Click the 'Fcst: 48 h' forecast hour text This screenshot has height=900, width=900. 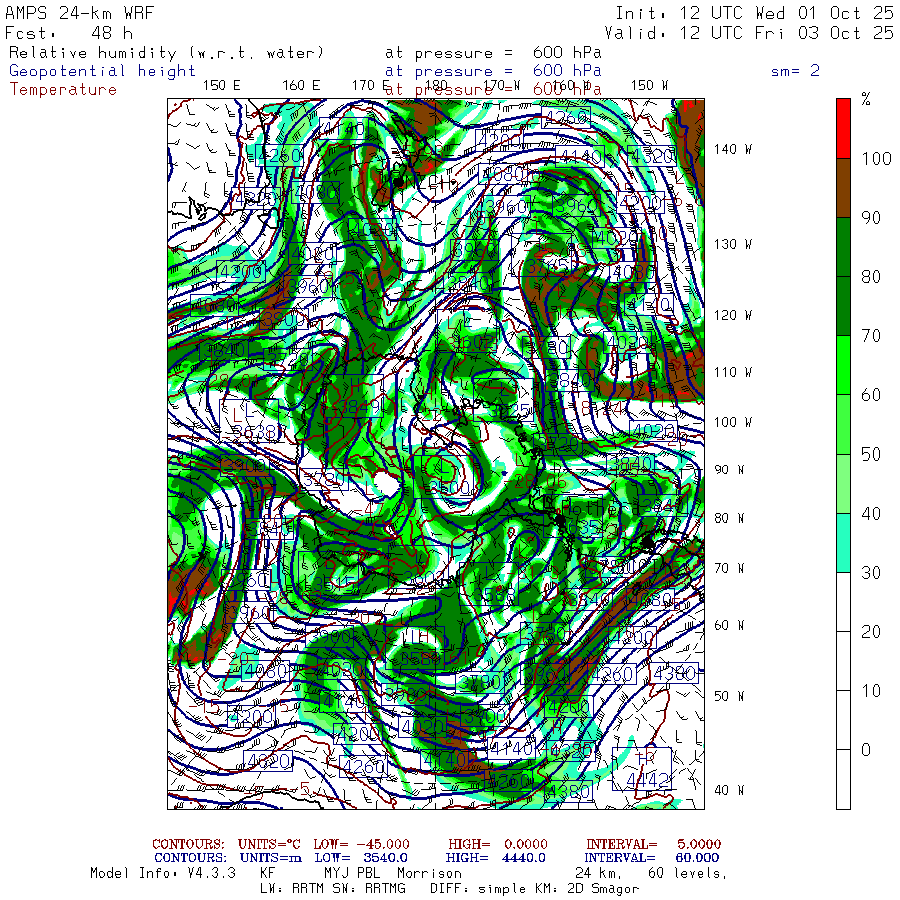pos(69,33)
